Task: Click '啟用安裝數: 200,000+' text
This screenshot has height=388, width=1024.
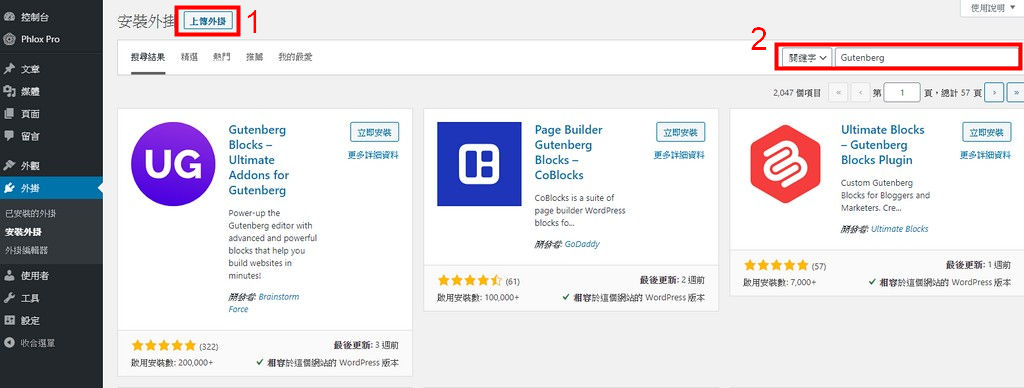Action: click(172, 363)
